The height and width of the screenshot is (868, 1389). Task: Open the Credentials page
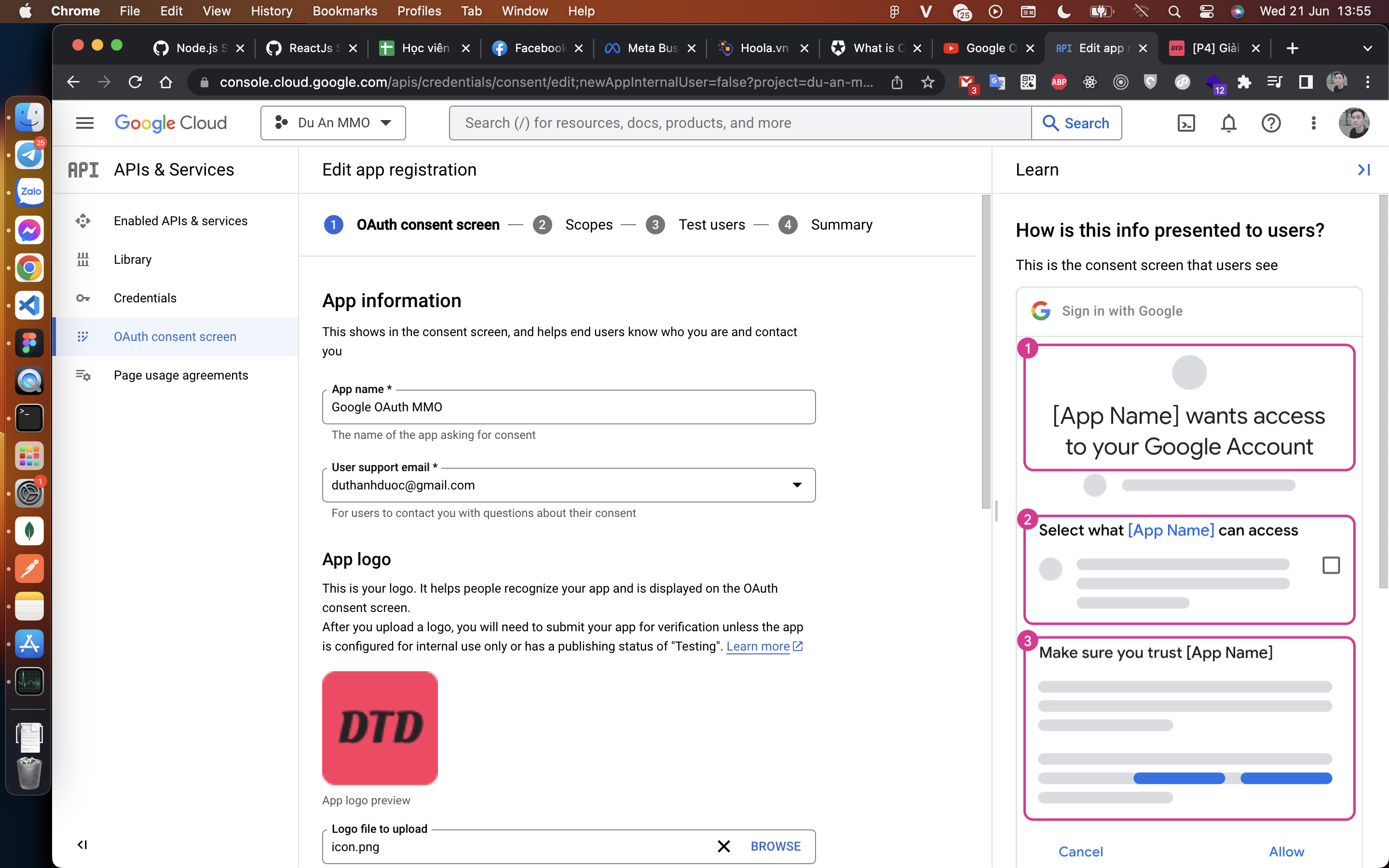point(176,298)
